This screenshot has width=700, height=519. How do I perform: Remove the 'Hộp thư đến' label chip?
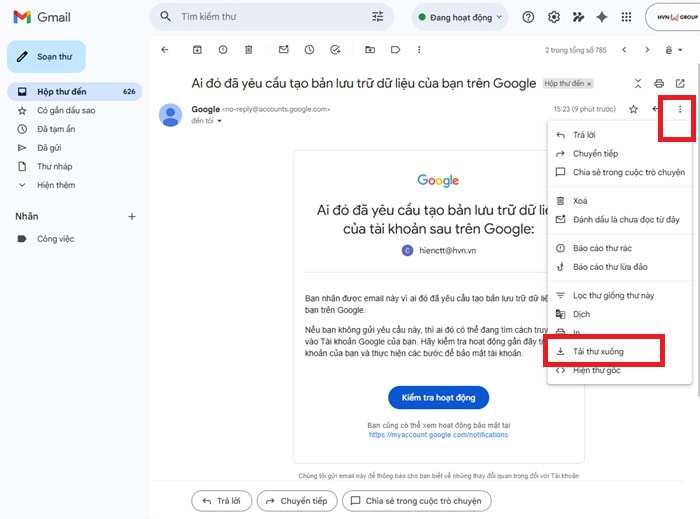coord(589,84)
